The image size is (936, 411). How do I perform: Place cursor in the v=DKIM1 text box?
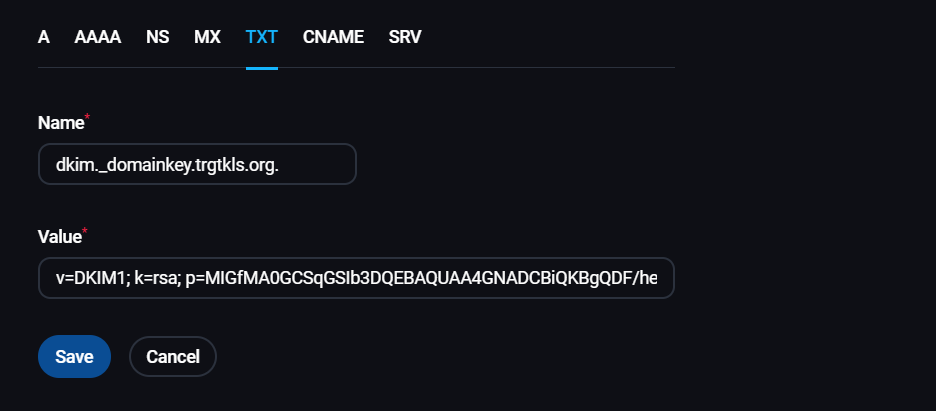(356, 278)
